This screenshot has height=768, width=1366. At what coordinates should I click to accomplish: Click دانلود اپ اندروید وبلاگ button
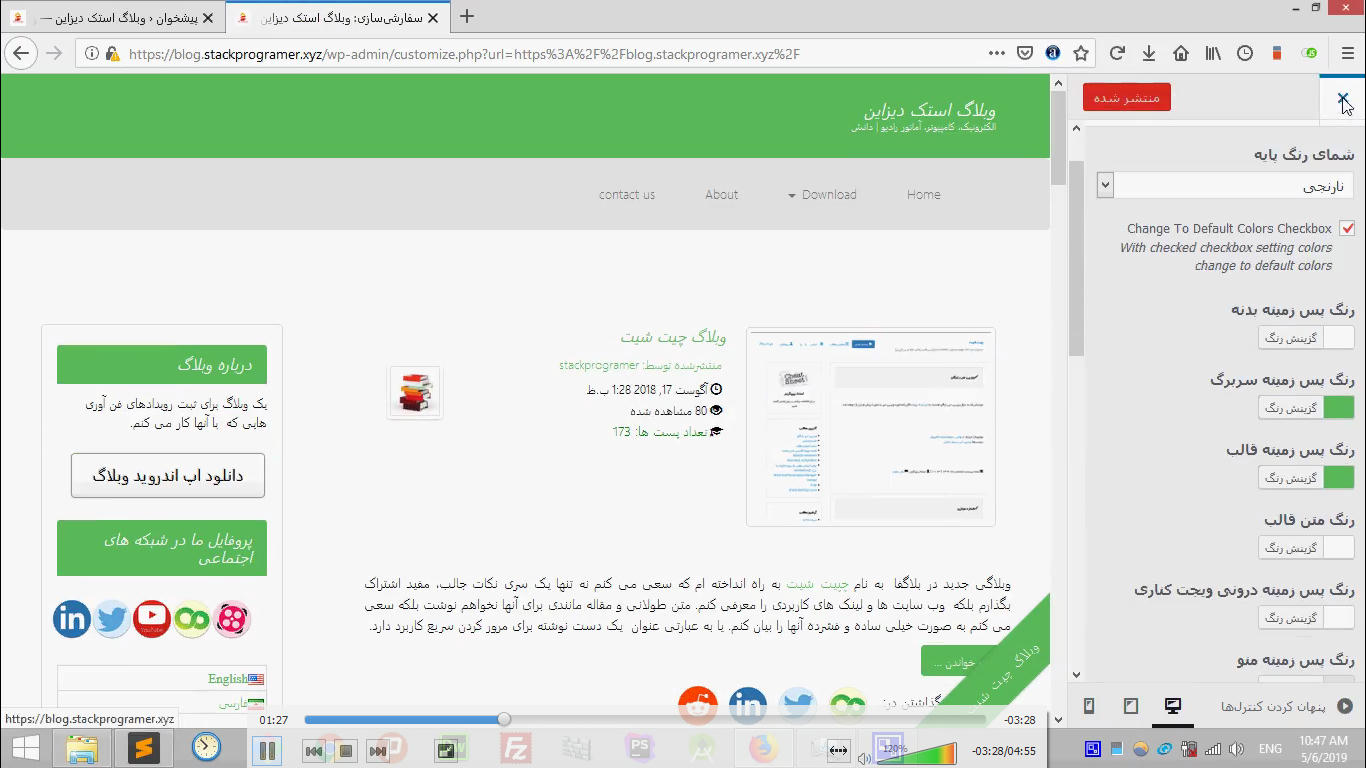[168, 476]
